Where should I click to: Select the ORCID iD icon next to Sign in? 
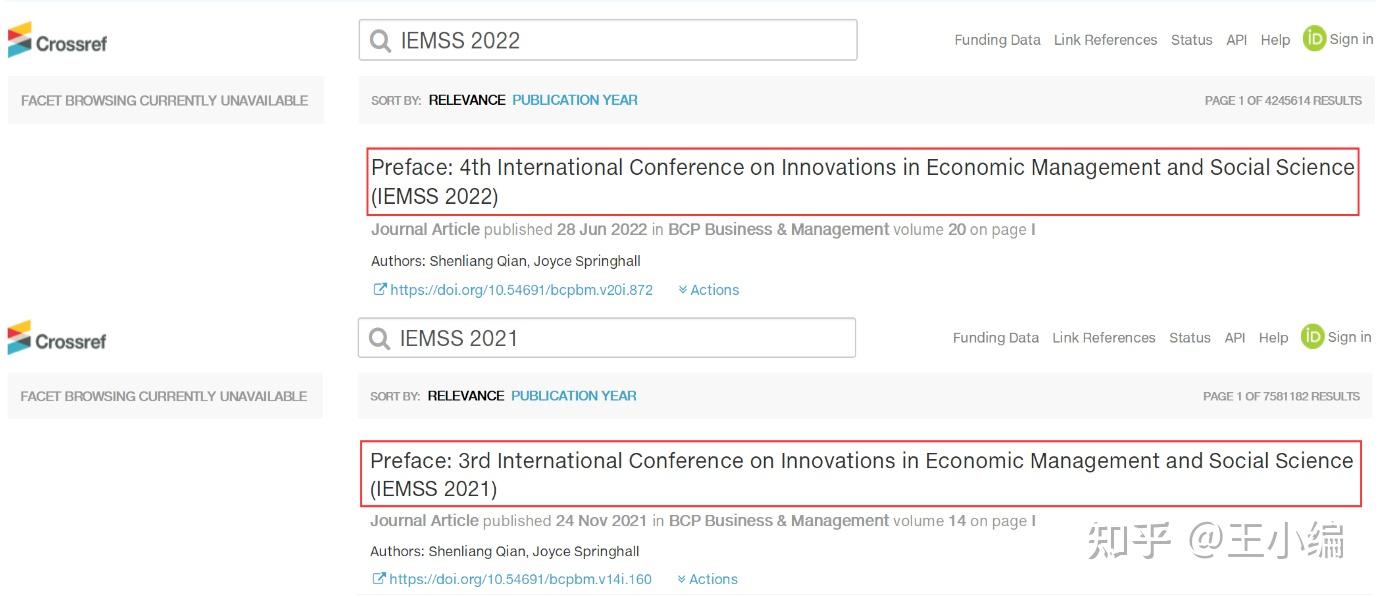pos(1313,39)
